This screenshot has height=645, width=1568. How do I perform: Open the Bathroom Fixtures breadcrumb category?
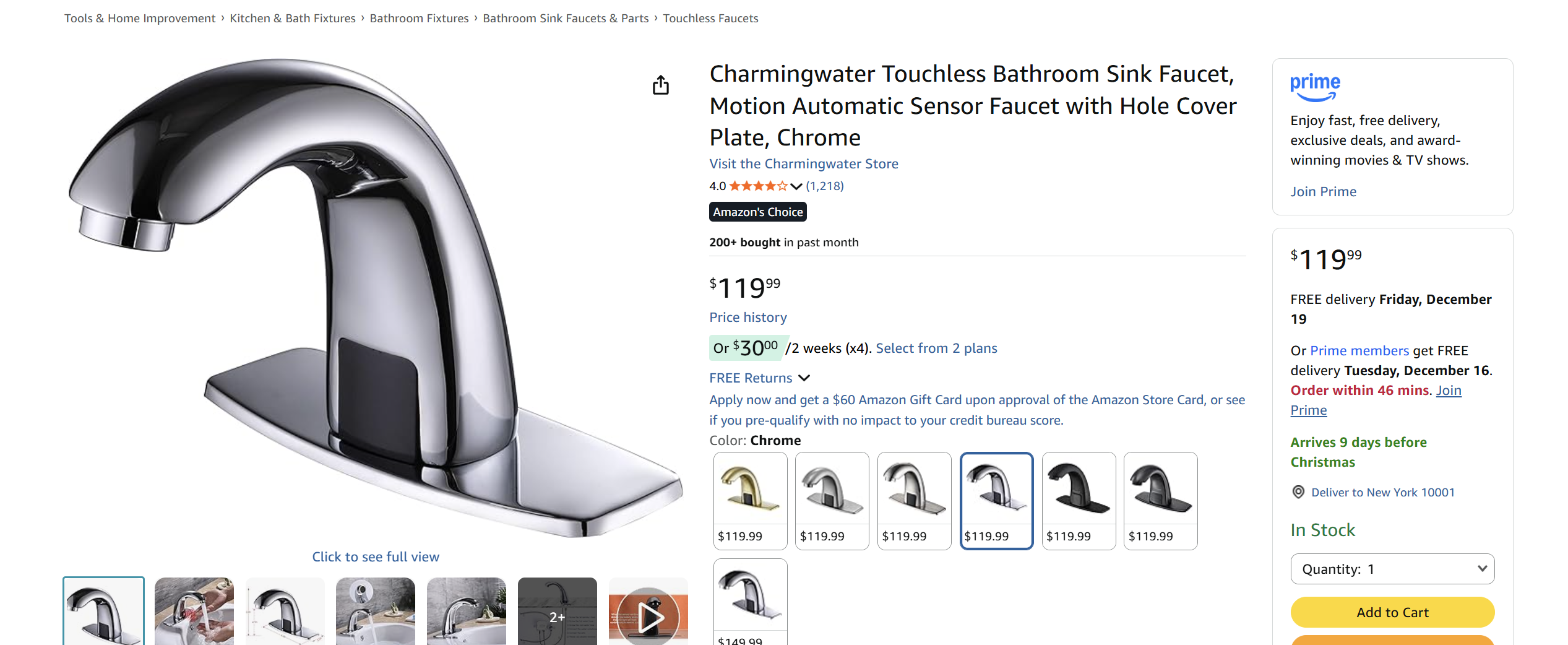point(419,18)
